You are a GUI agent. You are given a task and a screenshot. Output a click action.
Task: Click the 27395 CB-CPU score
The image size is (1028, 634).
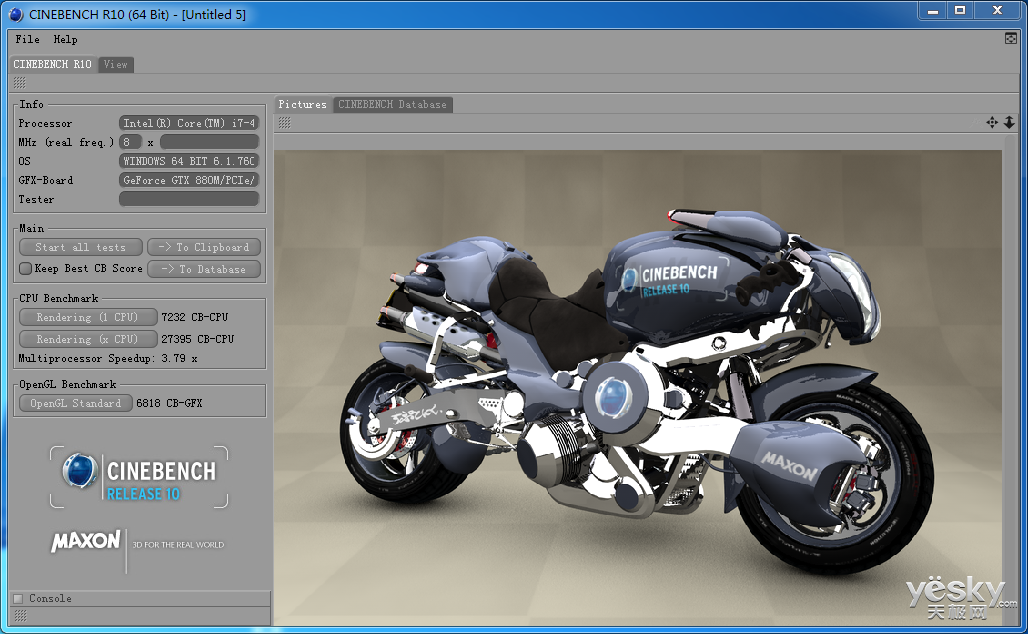click(197, 339)
